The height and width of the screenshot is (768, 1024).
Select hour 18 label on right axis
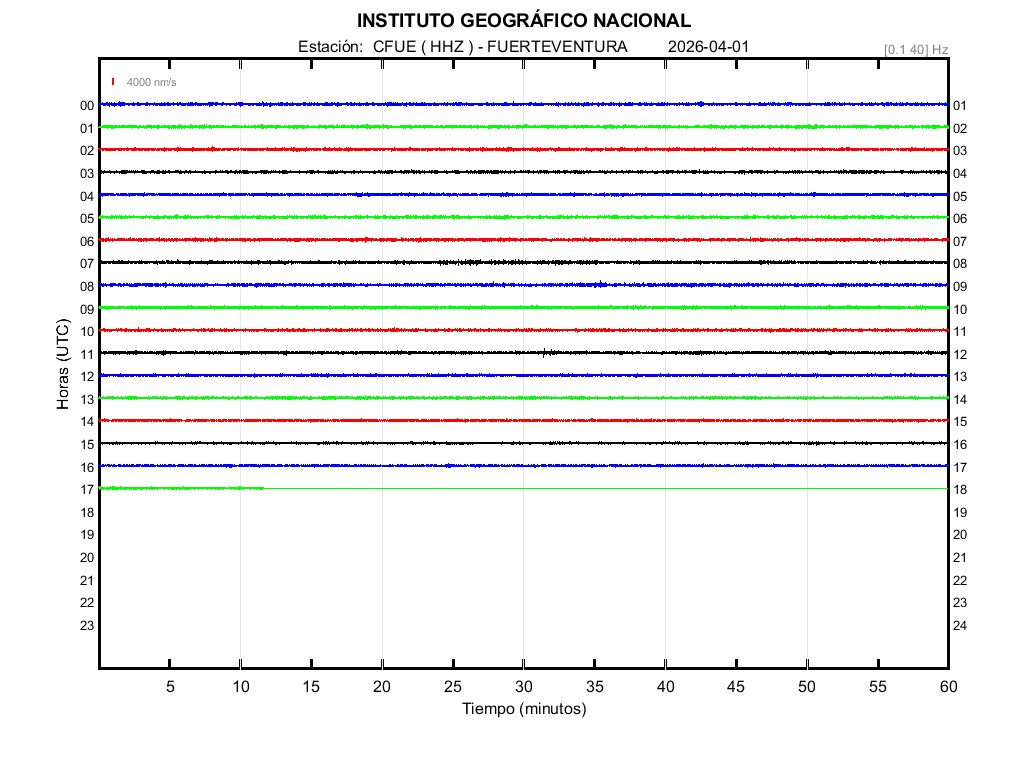click(960, 489)
